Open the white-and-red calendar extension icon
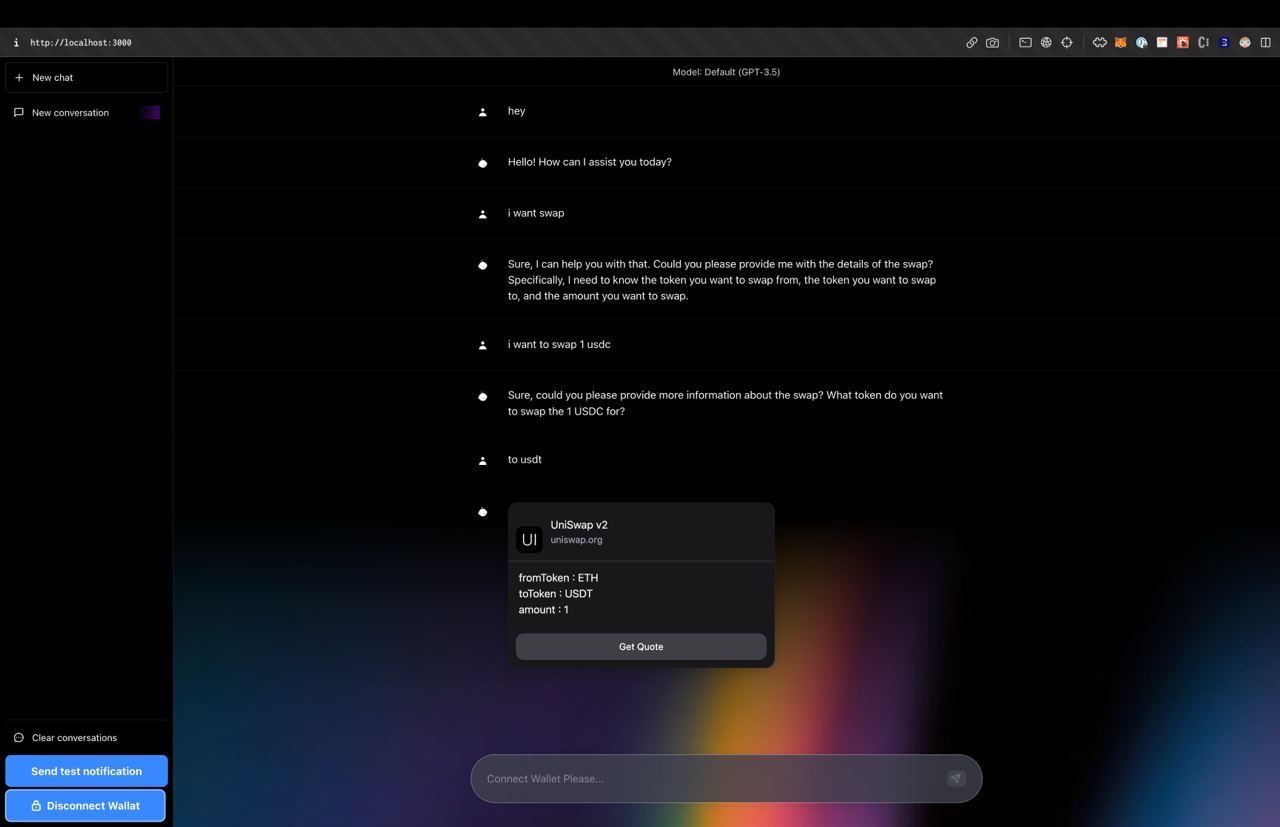This screenshot has width=1280, height=827. pos(1162,43)
